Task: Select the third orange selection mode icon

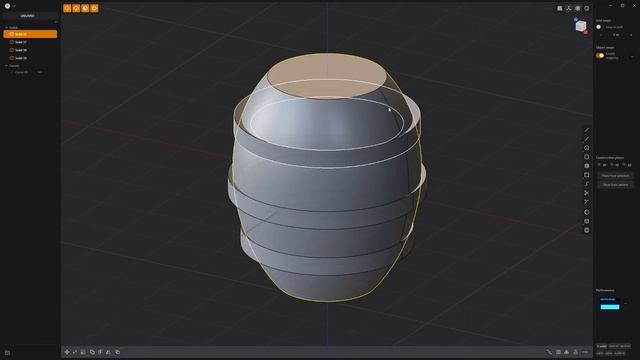Action: [x=85, y=8]
